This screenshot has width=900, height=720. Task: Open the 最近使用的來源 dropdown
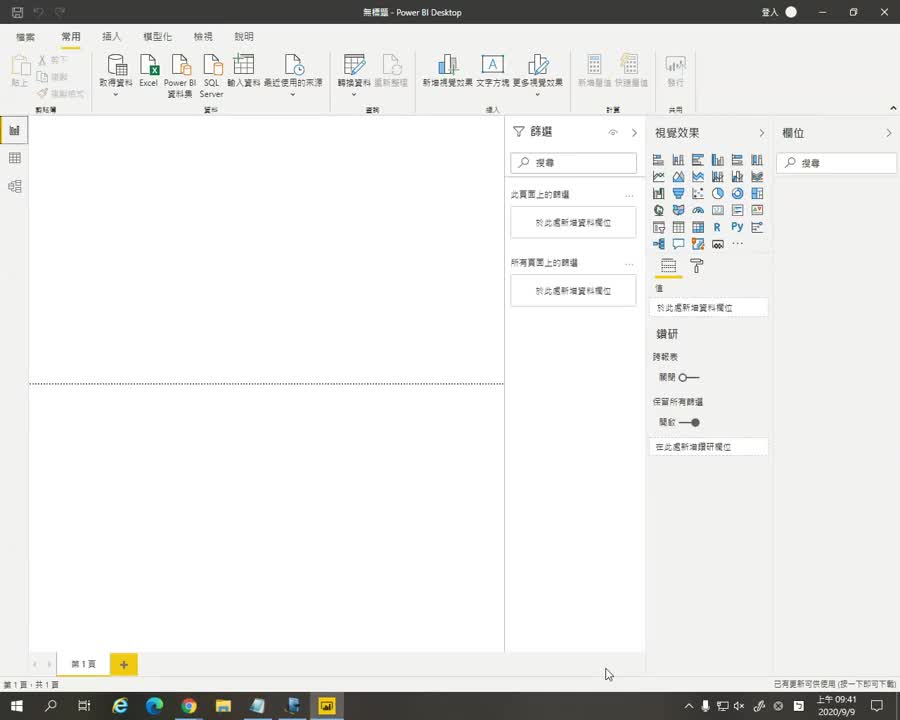pyautogui.click(x=293, y=94)
